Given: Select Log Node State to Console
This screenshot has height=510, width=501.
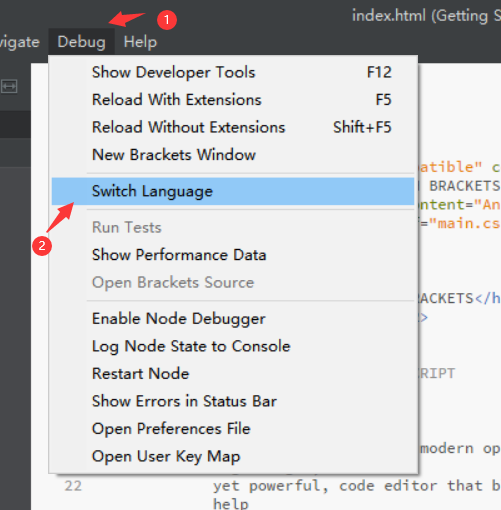Looking at the screenshot, I should 233,346.
